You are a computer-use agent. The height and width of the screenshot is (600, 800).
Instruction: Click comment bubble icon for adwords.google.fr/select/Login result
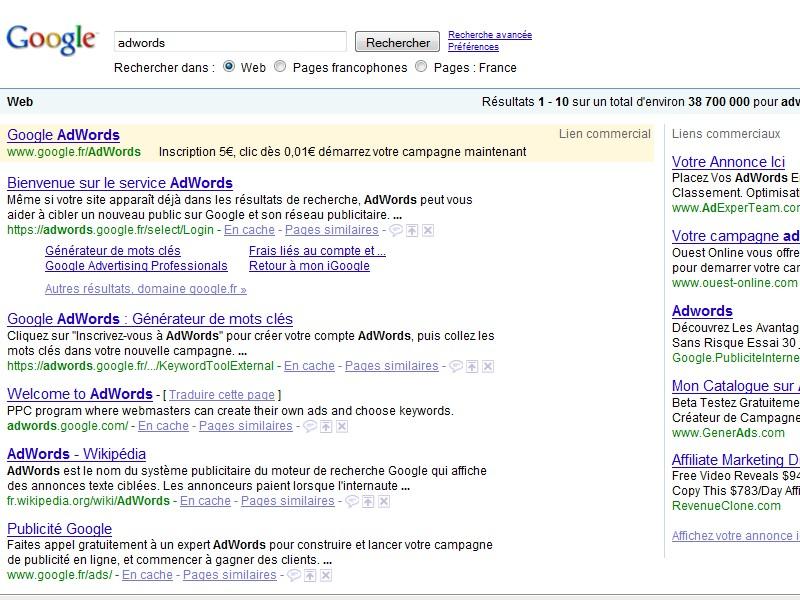click(396, 231)
